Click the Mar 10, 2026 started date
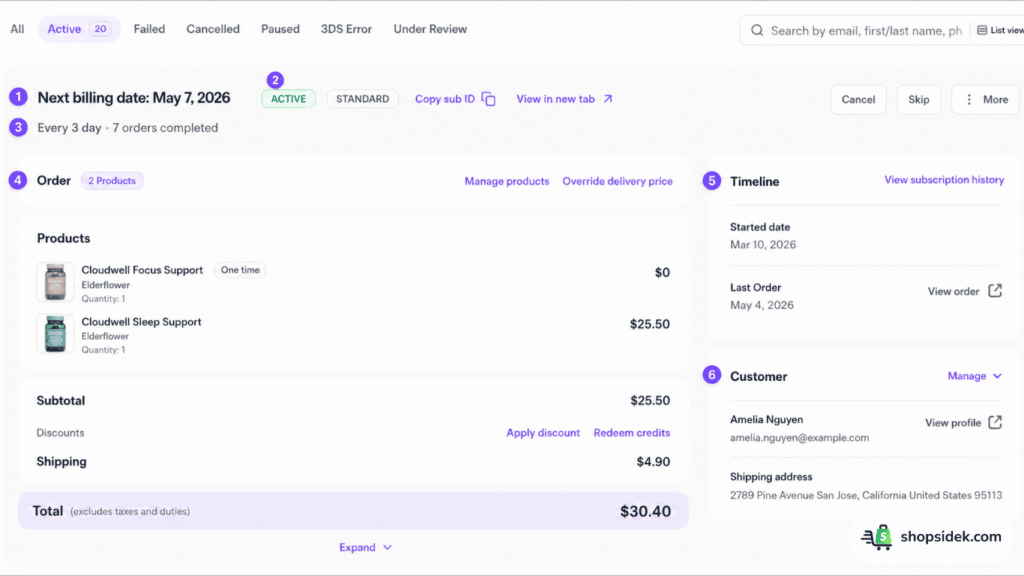1024x576 pixels. point(763,244)
